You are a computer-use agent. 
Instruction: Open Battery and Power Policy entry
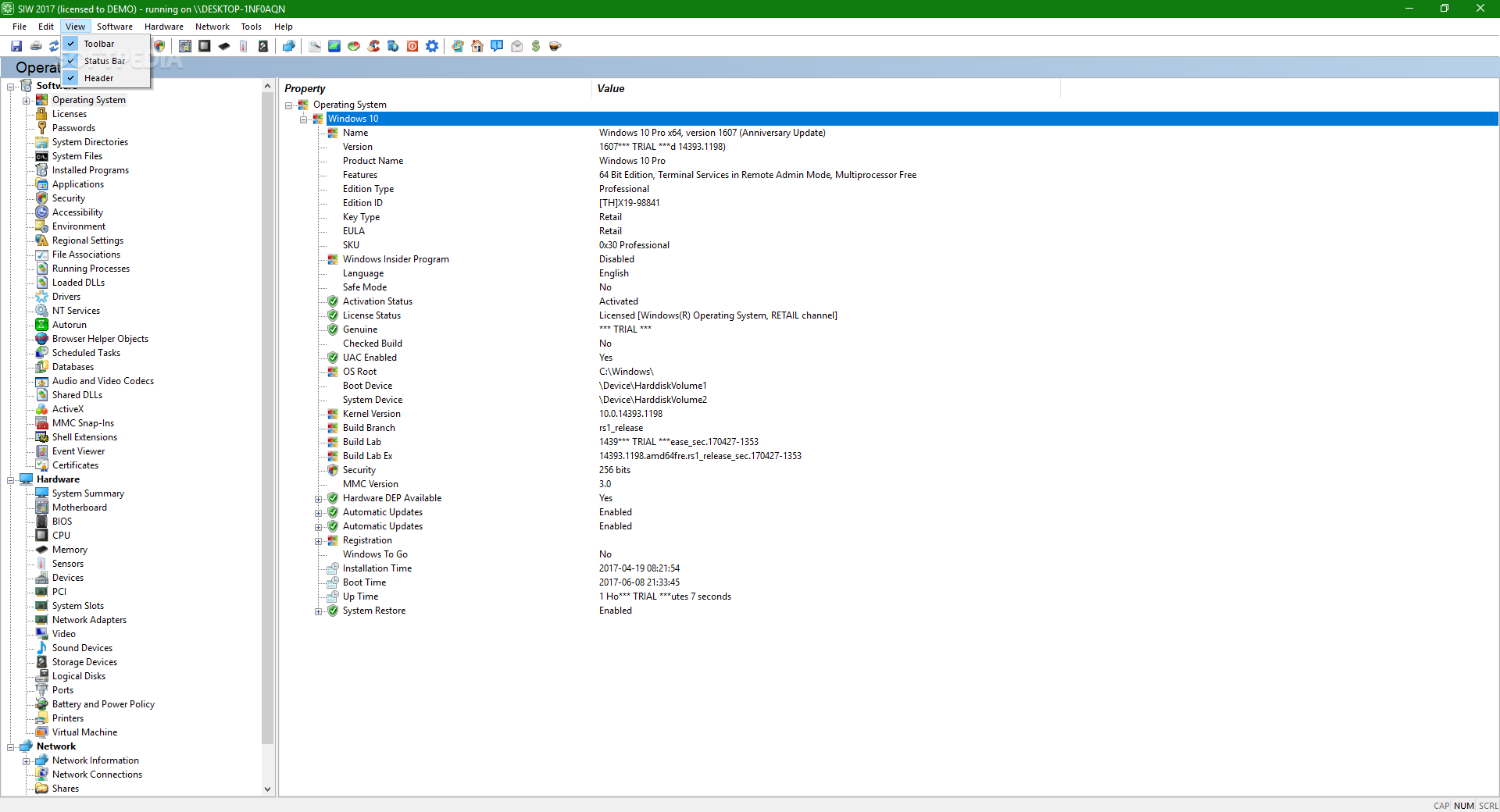coord(103,704)
